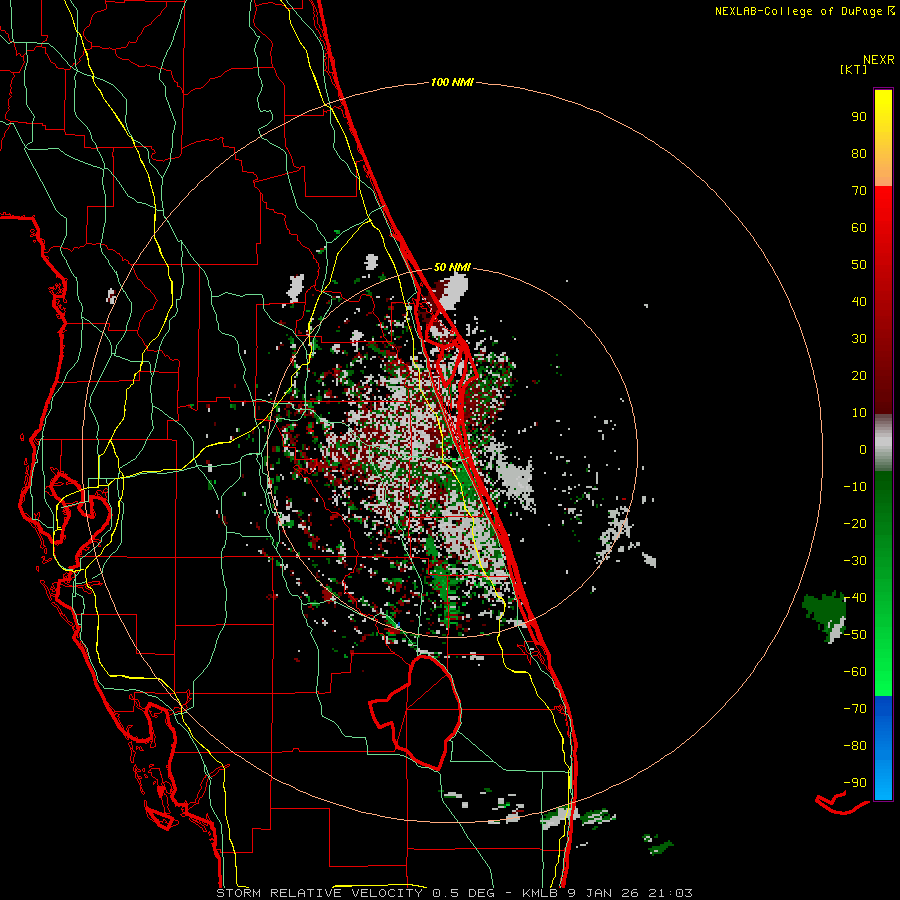Click the -70 scale label

pos(855,709)
